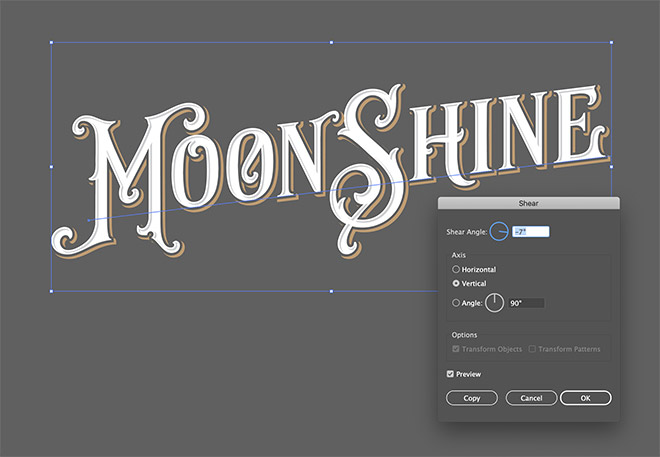Choose the Angle axis radio option
The image size is (660, 457).
(457, 302)
